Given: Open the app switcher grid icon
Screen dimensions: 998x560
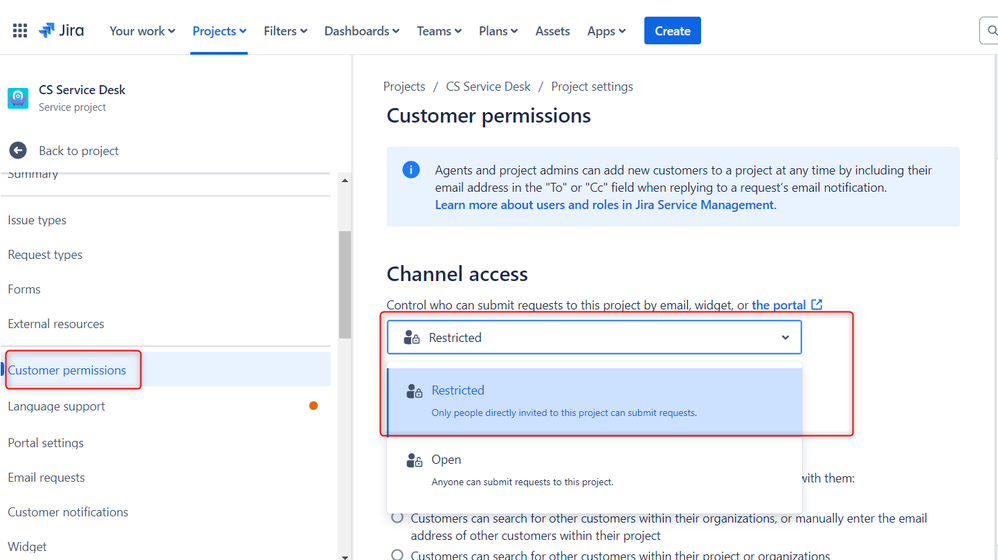Looking at the screenshot, I should 20,31.
